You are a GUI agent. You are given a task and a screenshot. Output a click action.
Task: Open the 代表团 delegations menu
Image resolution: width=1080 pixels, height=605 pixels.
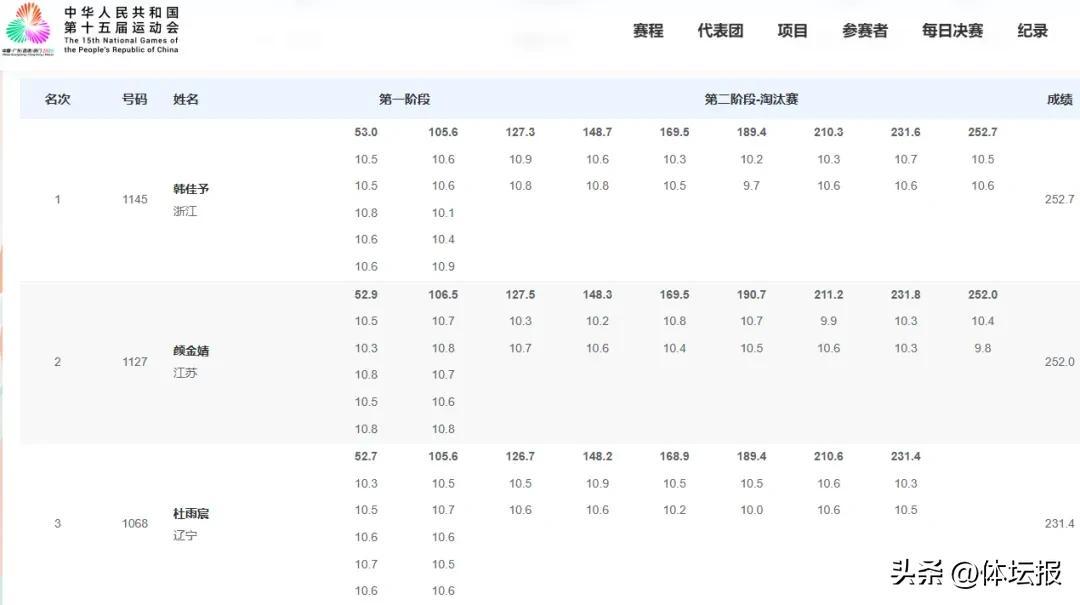[x=720, y=31]
